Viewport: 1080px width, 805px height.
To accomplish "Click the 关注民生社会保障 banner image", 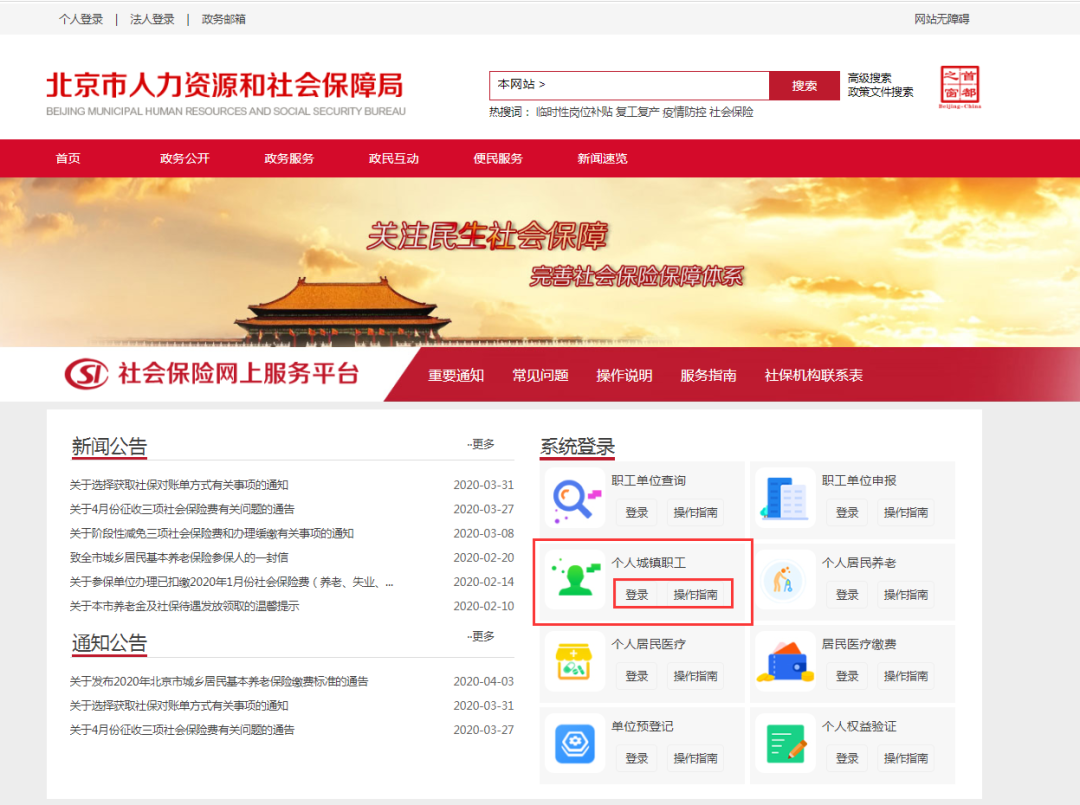I will (x=540, y=262).
